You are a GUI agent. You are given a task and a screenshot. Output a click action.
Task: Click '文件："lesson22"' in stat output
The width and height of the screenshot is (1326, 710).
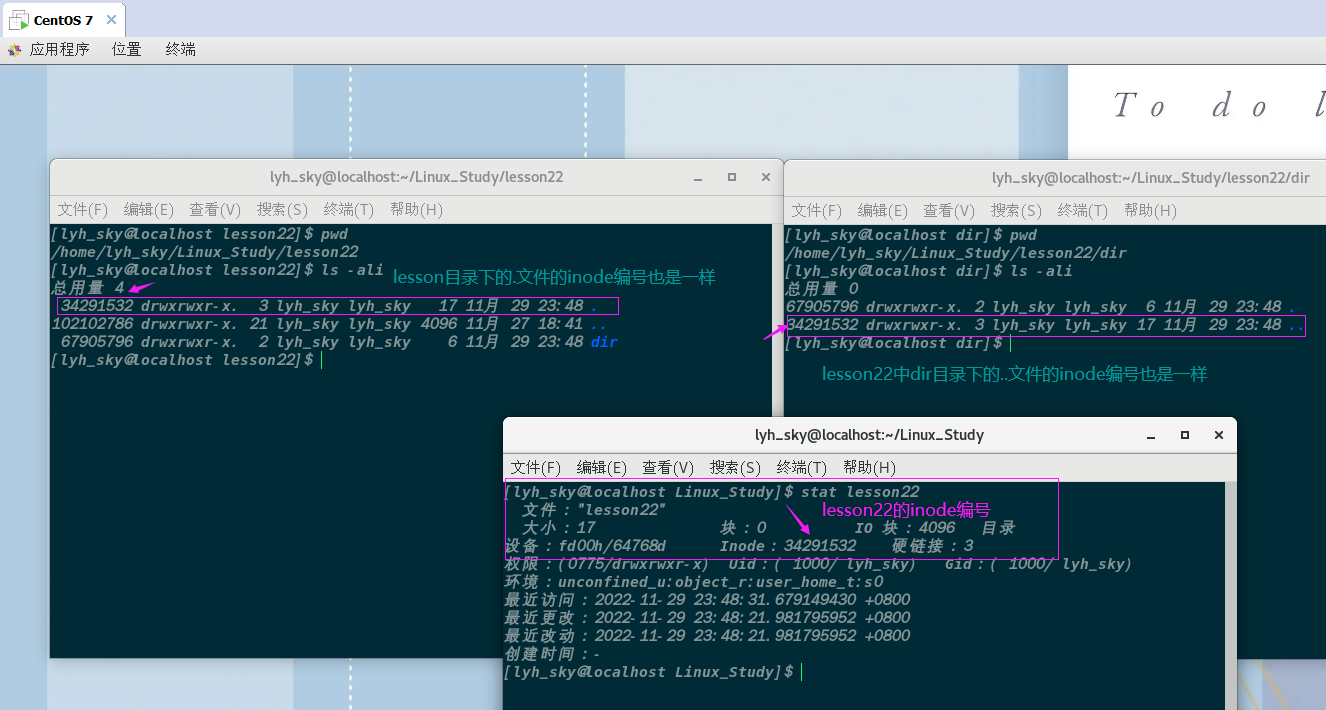pyautogui.click(x=594, y=510)
